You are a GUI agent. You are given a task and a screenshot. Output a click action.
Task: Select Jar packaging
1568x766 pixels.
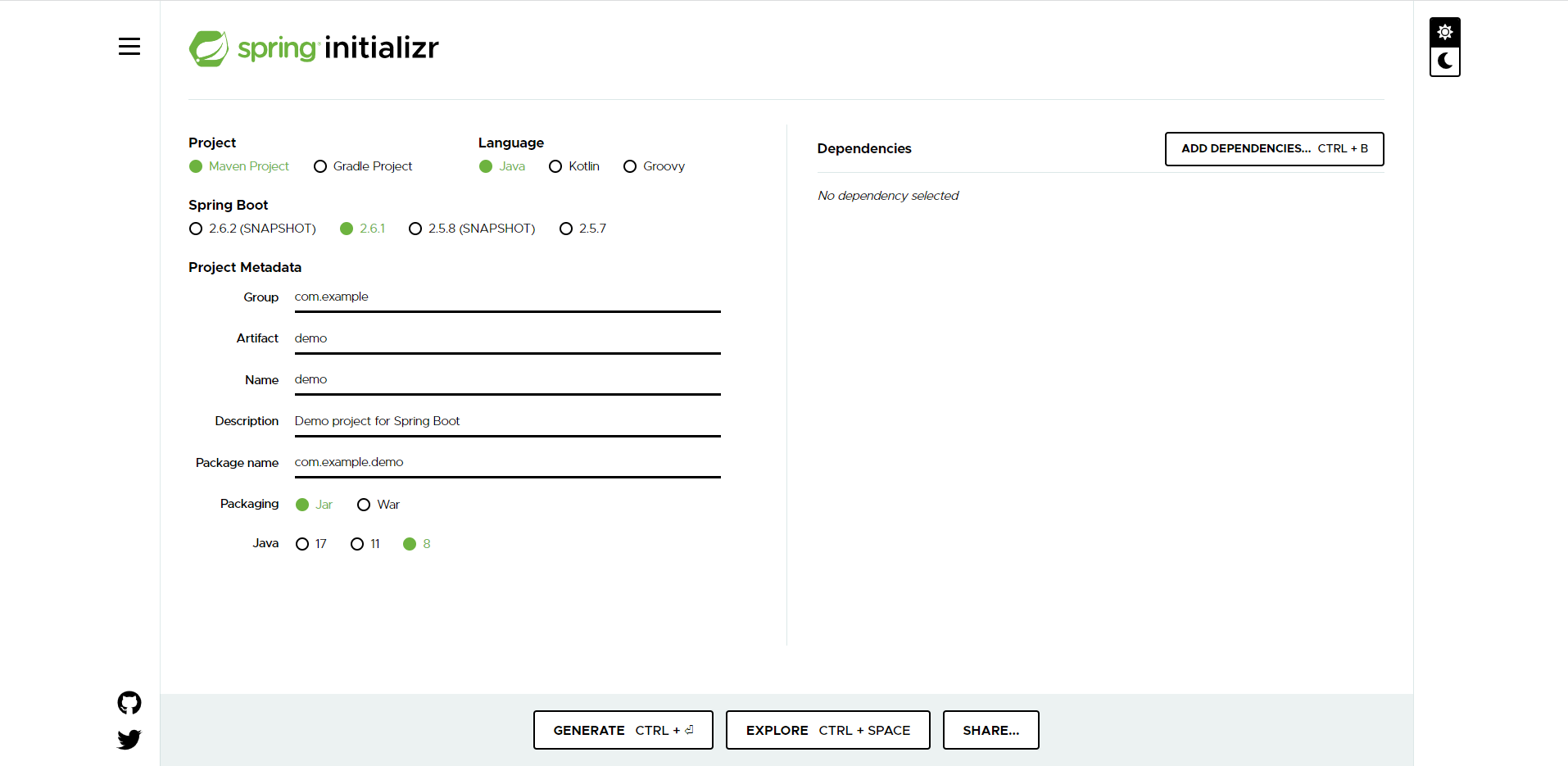pyautogui.click(x=314, y=505)
